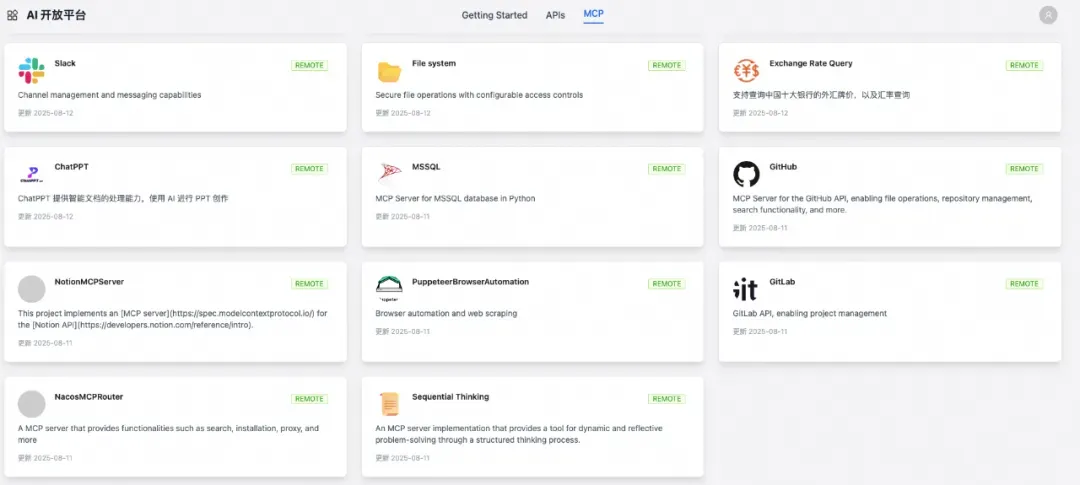
Task: Open the GitLab server title
Action: click(782, 282)
